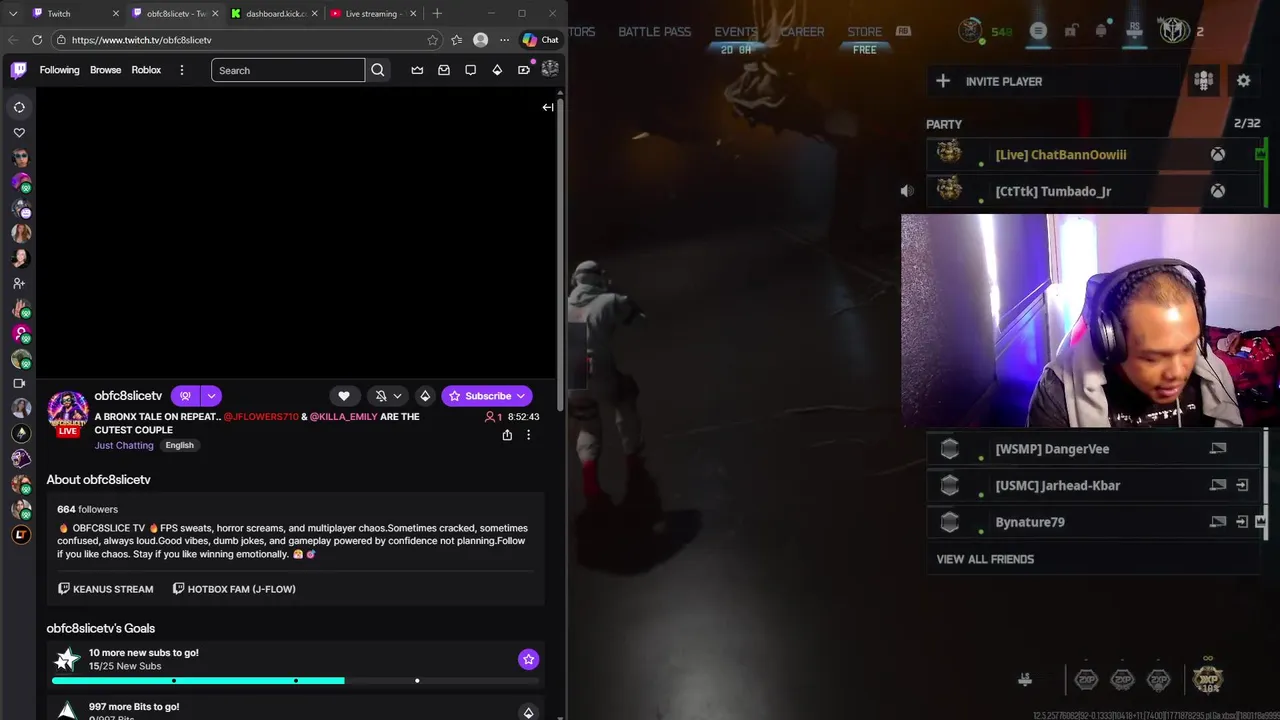The width and height of the screenshot is (1280, 720).
Task: Open the Whispers speech bubble icon
Action: pyautogui.click(x=470, y=70)
